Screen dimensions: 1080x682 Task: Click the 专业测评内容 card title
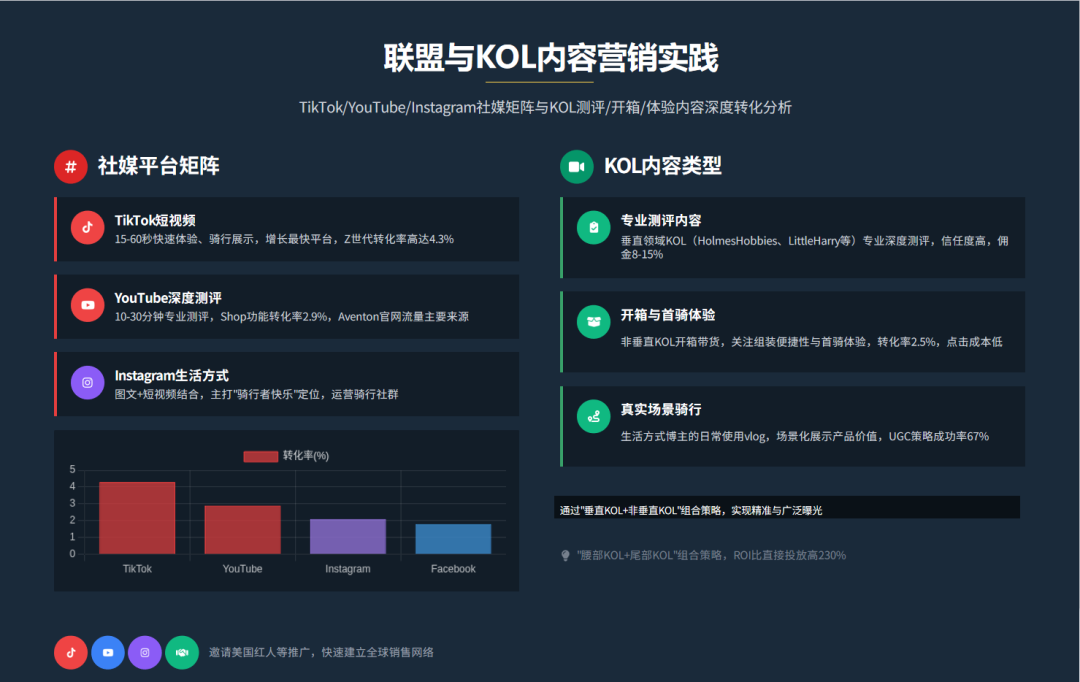pos(661,220)
